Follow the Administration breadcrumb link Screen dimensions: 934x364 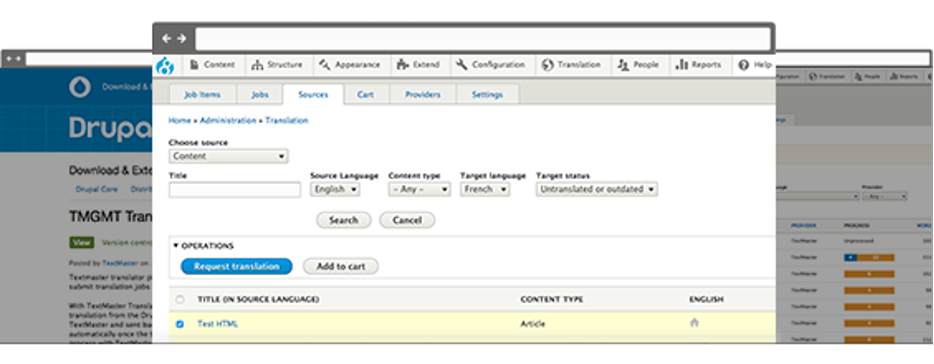(x=228, y=120)
